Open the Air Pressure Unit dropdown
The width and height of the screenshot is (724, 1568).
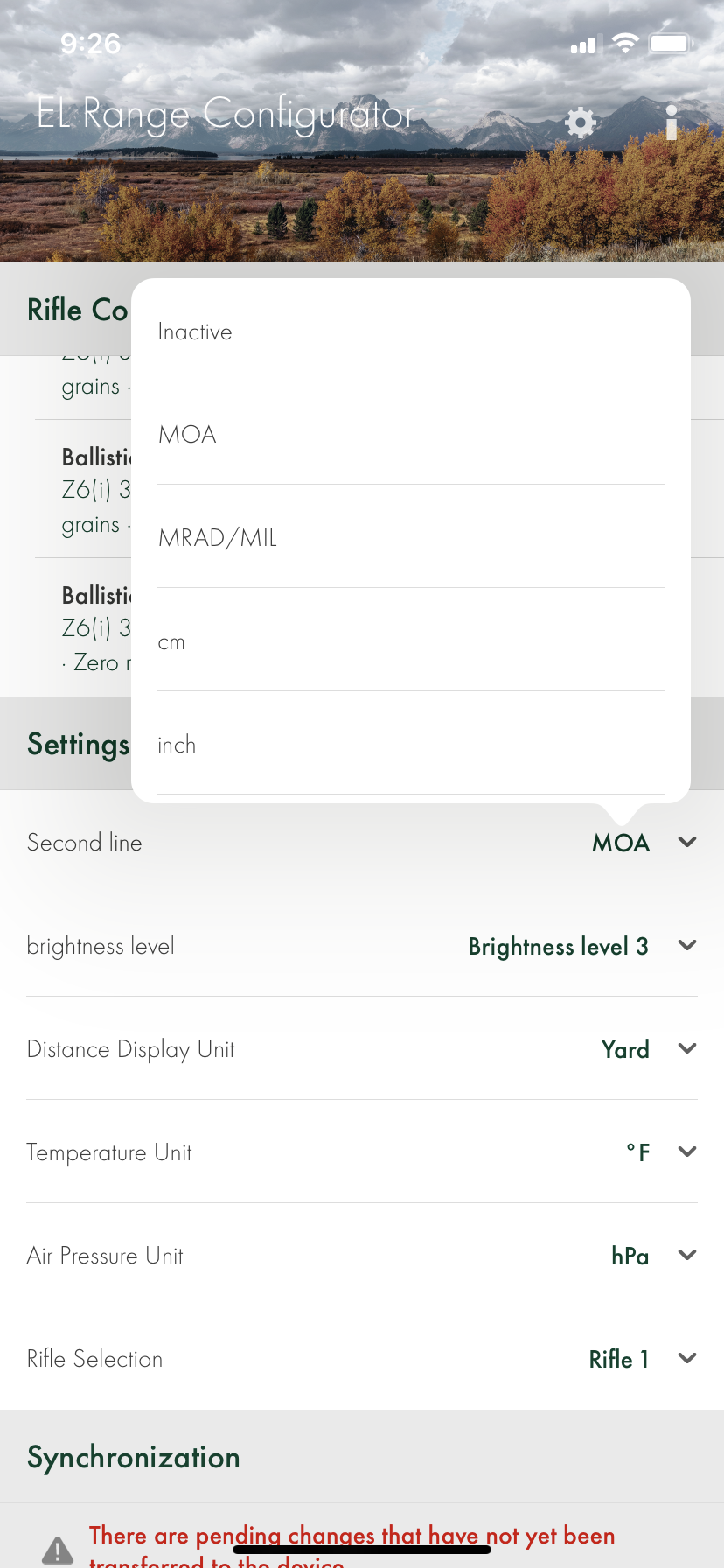(687, 1256)
